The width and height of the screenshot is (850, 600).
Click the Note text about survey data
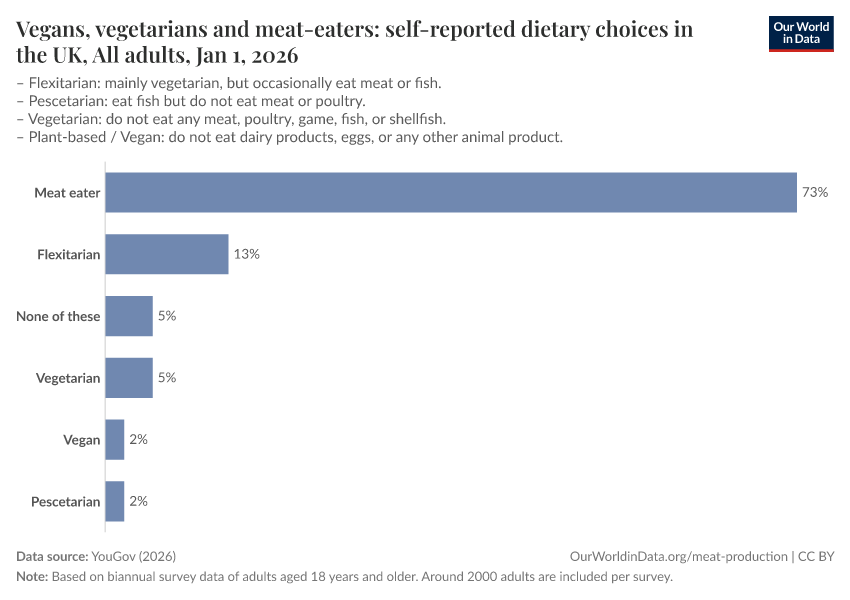[345, 577]
